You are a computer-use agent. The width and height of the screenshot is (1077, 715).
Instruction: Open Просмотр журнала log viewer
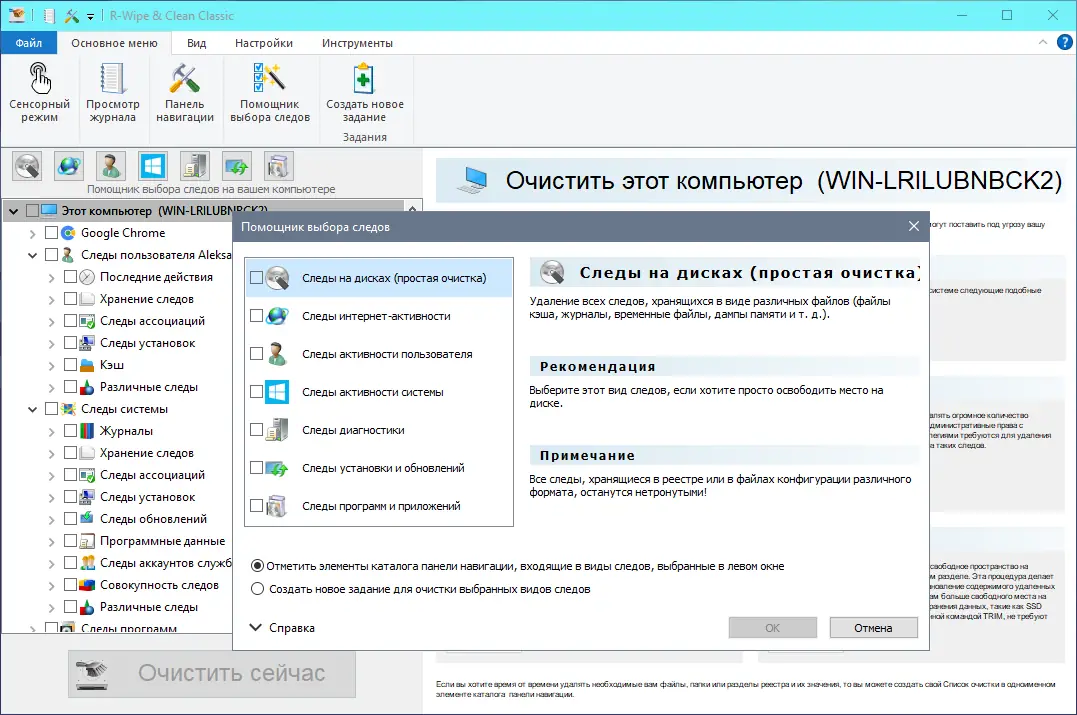click(113, 78)
